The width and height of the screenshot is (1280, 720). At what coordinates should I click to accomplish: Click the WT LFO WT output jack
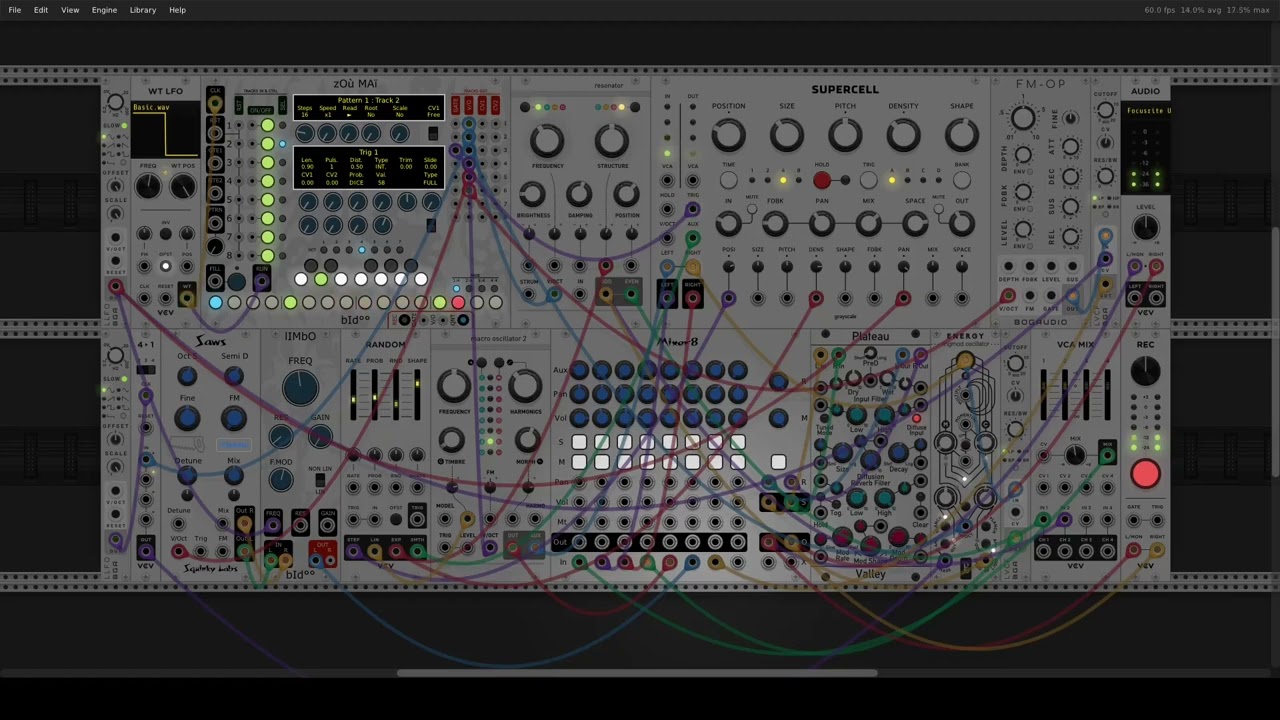tap(187, 297)
